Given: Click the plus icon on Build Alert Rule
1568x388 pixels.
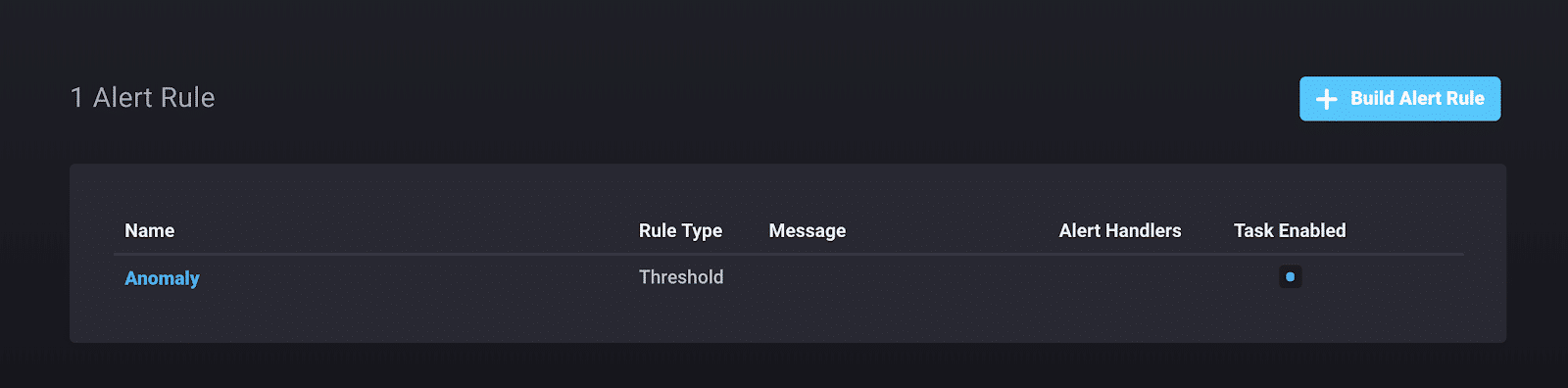Looking at the screenshot, I should pyautogui.click(x=1326, y=99).
